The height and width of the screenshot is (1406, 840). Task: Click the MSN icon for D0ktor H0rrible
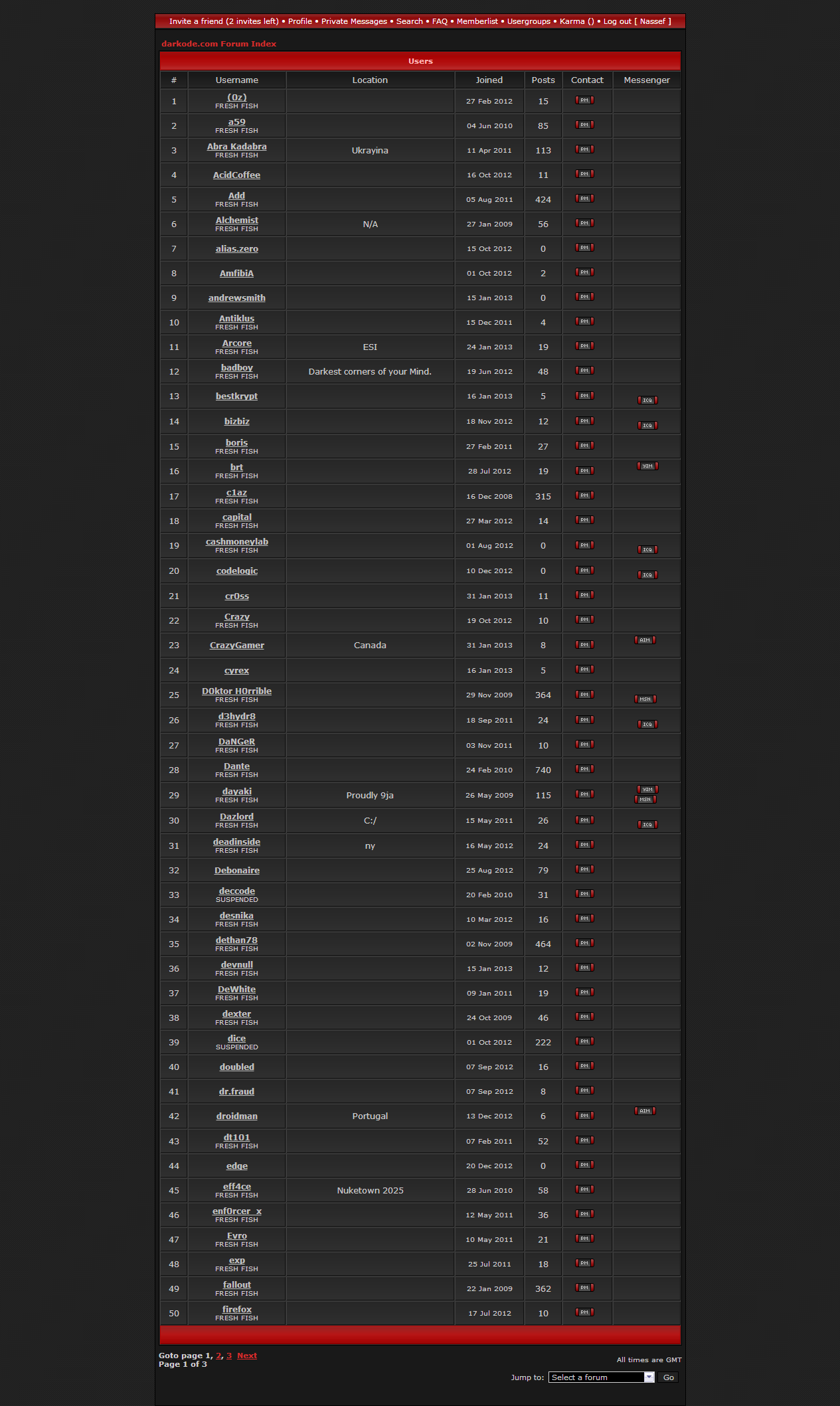[645, 699]
